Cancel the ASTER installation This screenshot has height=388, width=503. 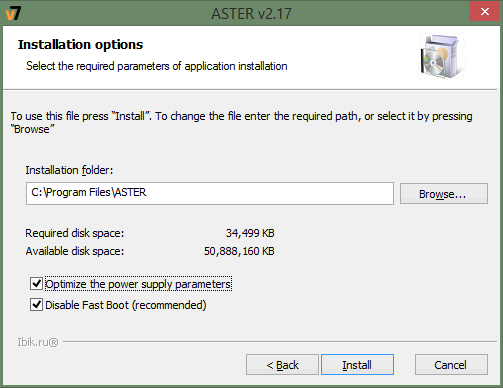click(x=451, y=365)
